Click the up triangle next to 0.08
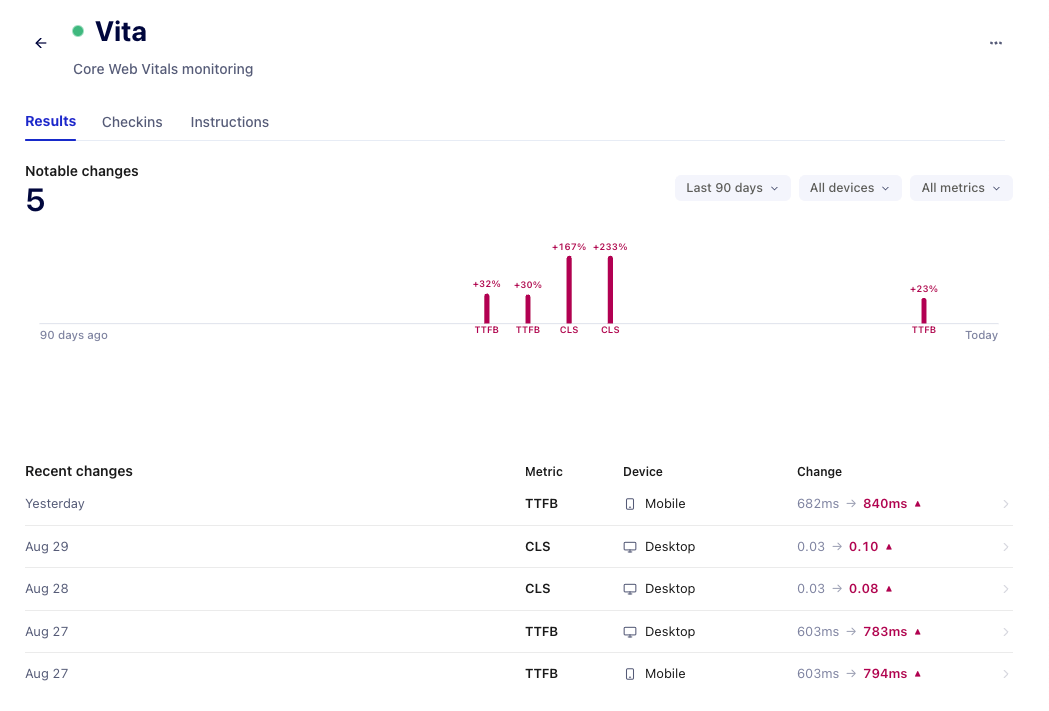 (889, 589)
